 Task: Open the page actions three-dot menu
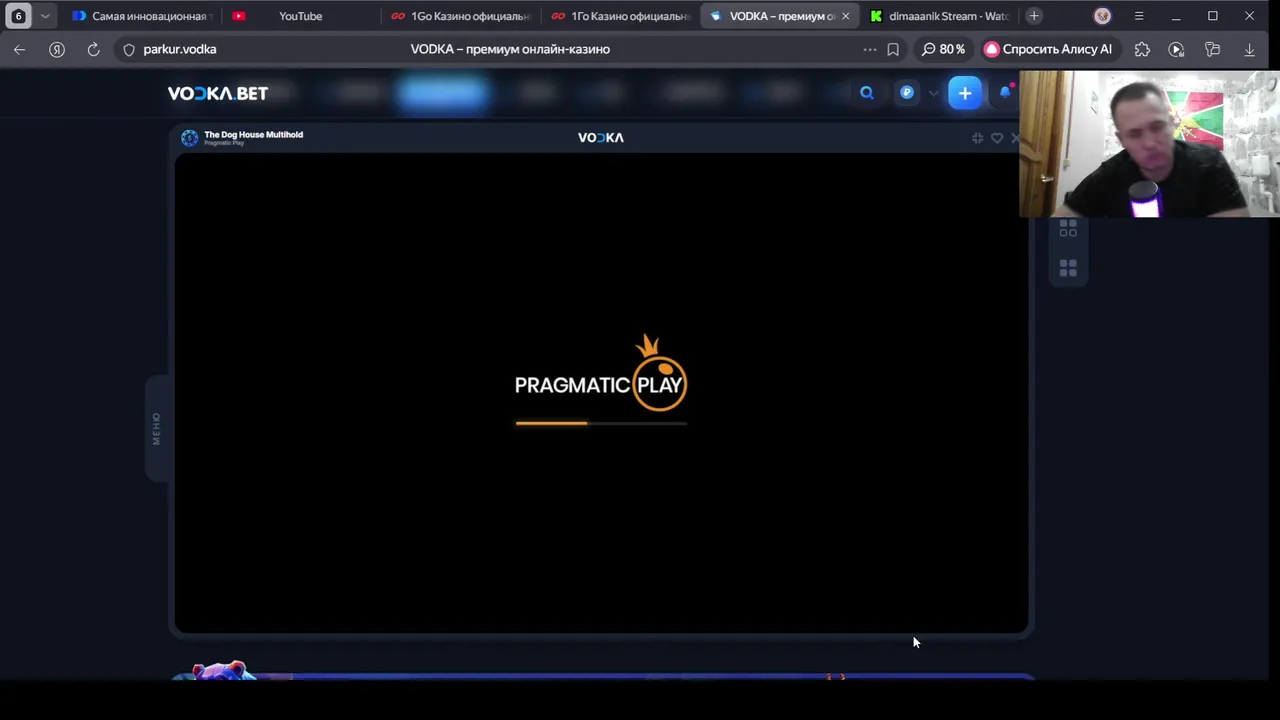tap(870, 49)
